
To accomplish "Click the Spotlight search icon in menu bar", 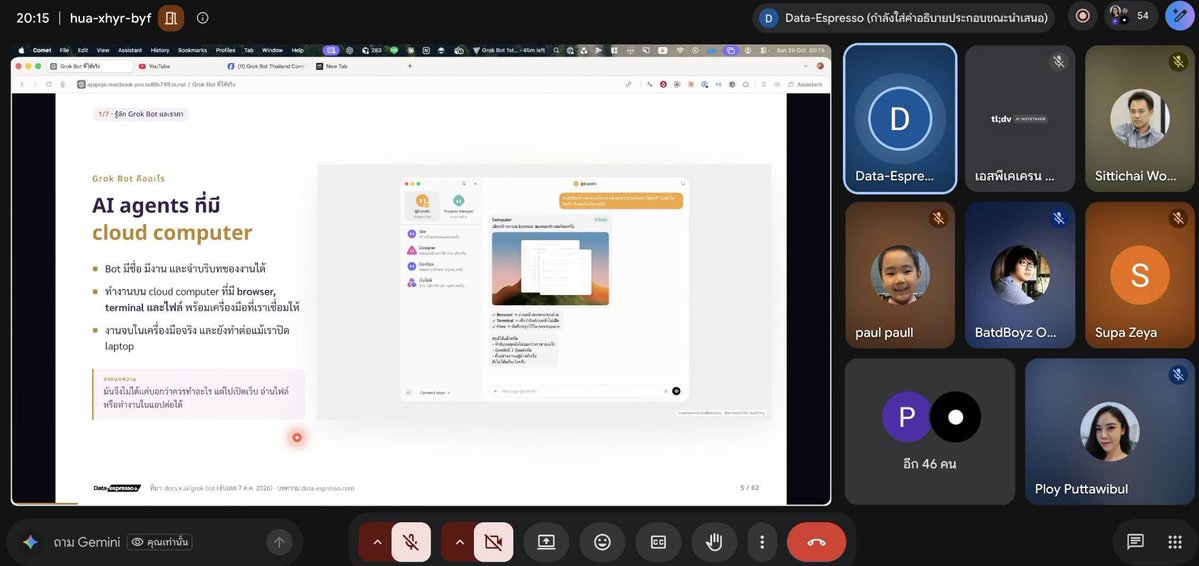I will 557,50.
